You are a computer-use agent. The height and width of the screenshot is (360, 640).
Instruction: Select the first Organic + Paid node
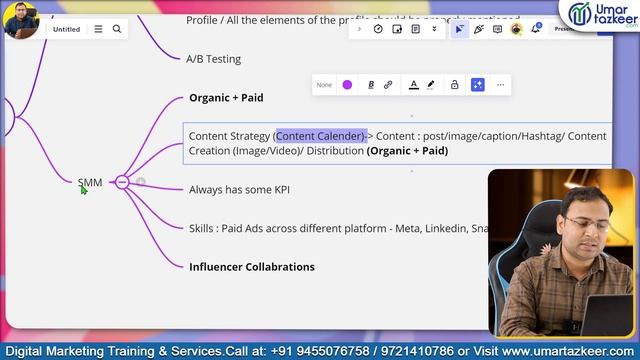point(226,98)
